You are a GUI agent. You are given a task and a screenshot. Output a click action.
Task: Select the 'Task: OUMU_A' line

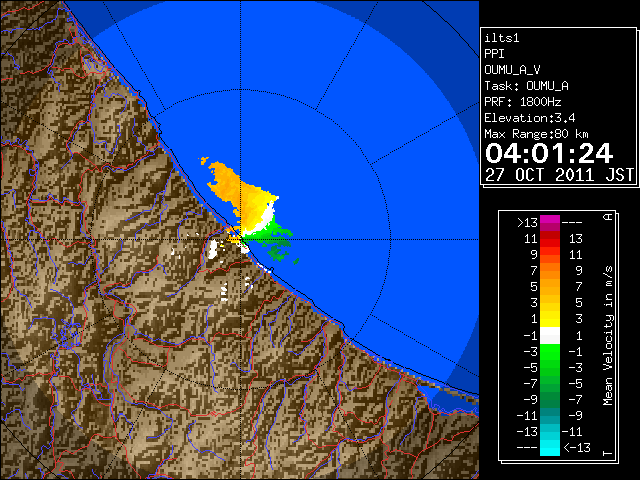click(527, 86)
